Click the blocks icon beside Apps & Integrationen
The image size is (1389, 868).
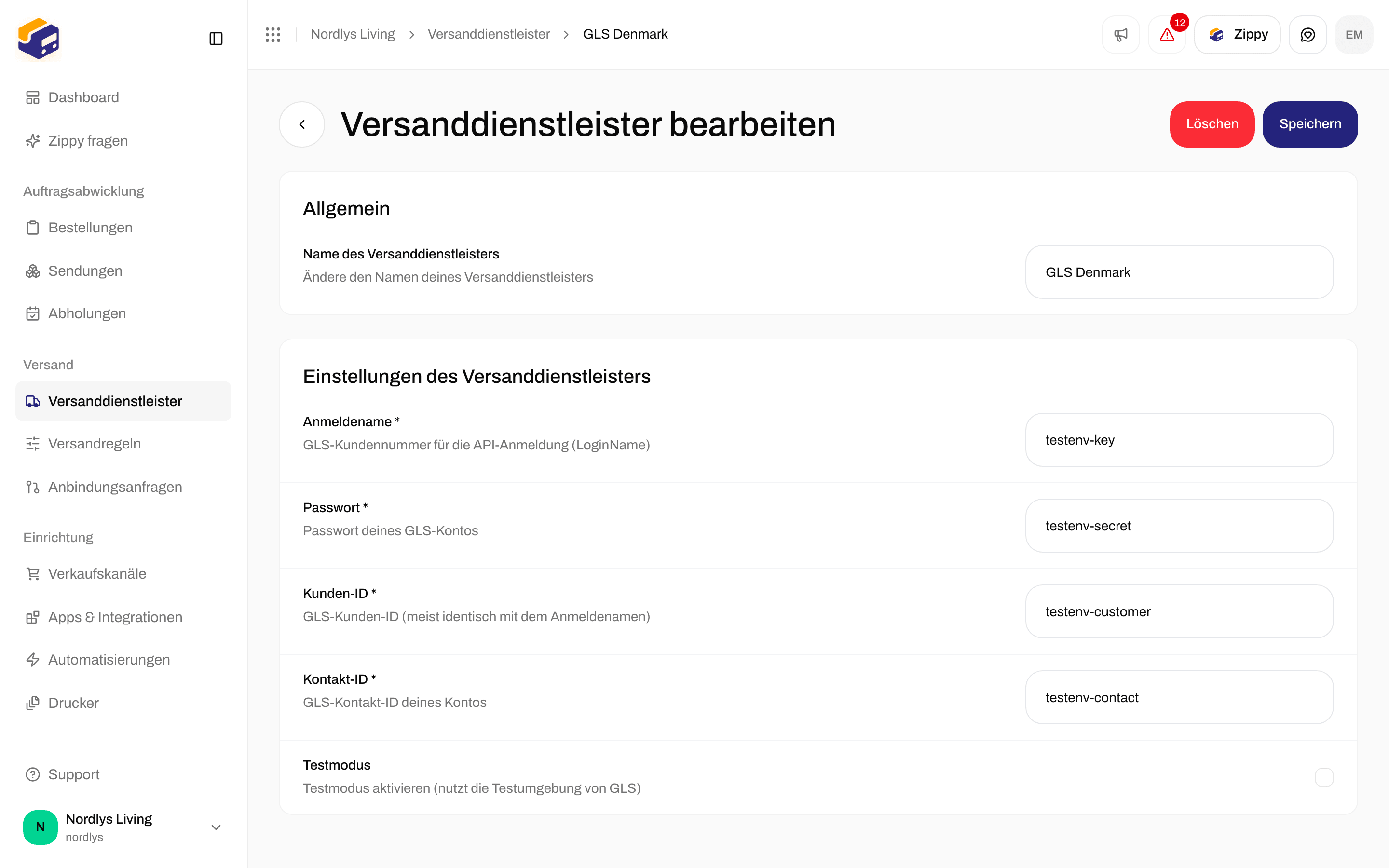pyautogui.click(x=33, y=617)
